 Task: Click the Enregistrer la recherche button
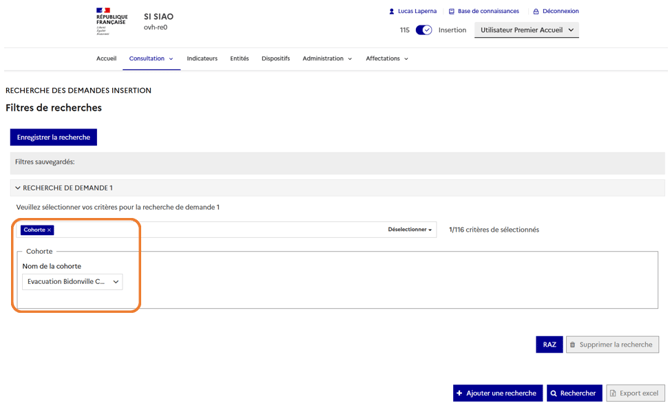click(x=54, y=137)
